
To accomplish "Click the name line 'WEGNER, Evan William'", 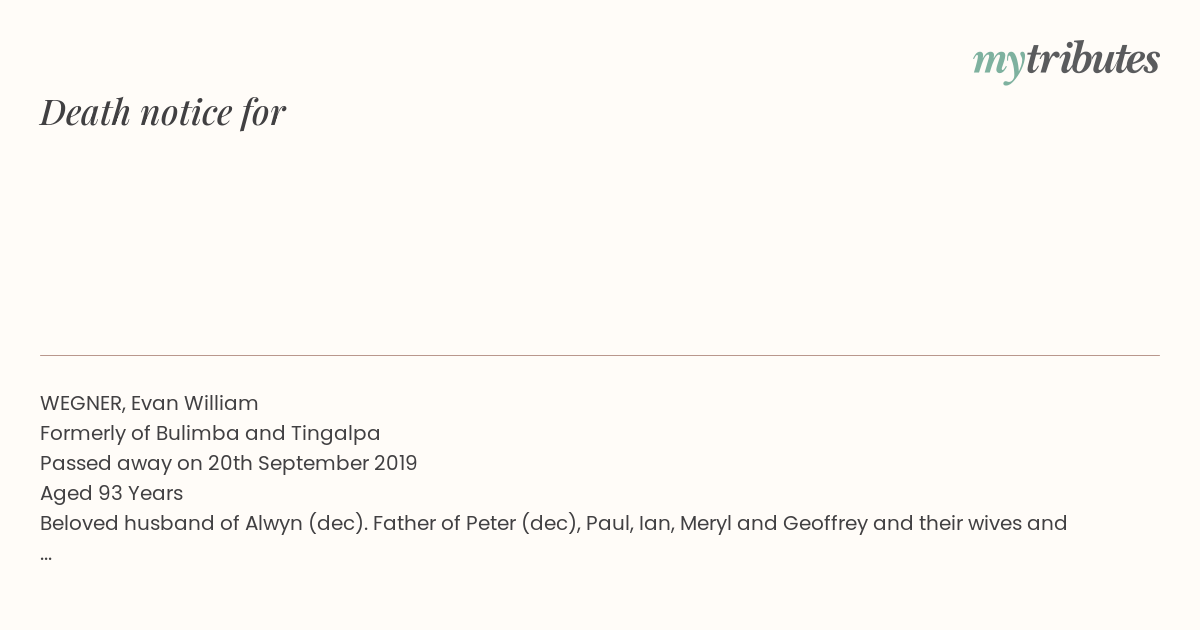I will point(149,403).
